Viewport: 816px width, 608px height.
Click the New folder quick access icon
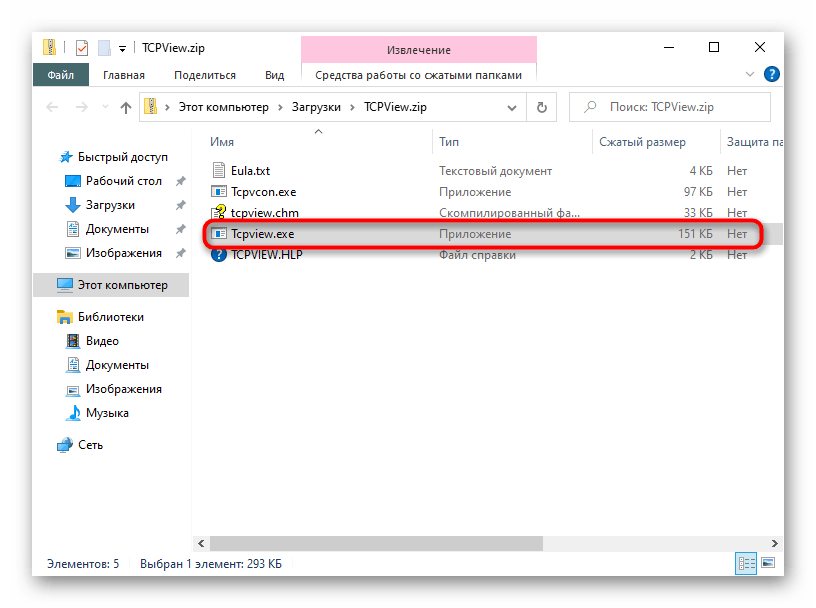104,48
